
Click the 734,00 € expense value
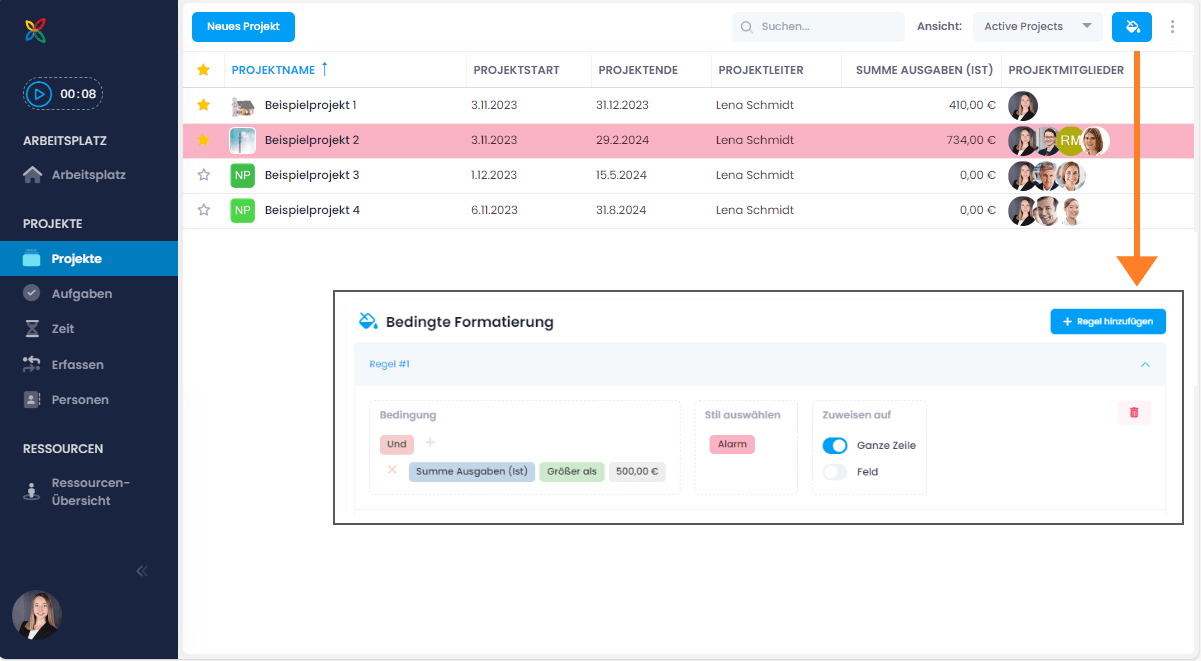pyautogui.click(x=971, y=140)
